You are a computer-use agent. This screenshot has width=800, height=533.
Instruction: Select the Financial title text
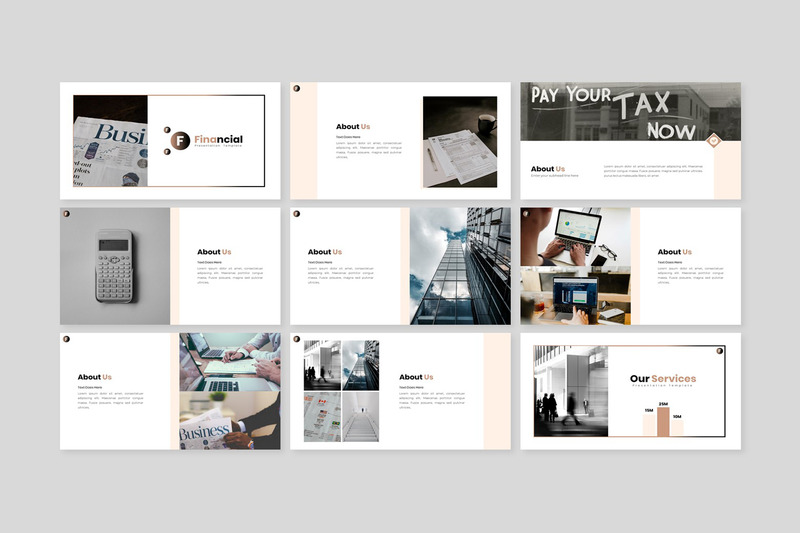[218, 139]
